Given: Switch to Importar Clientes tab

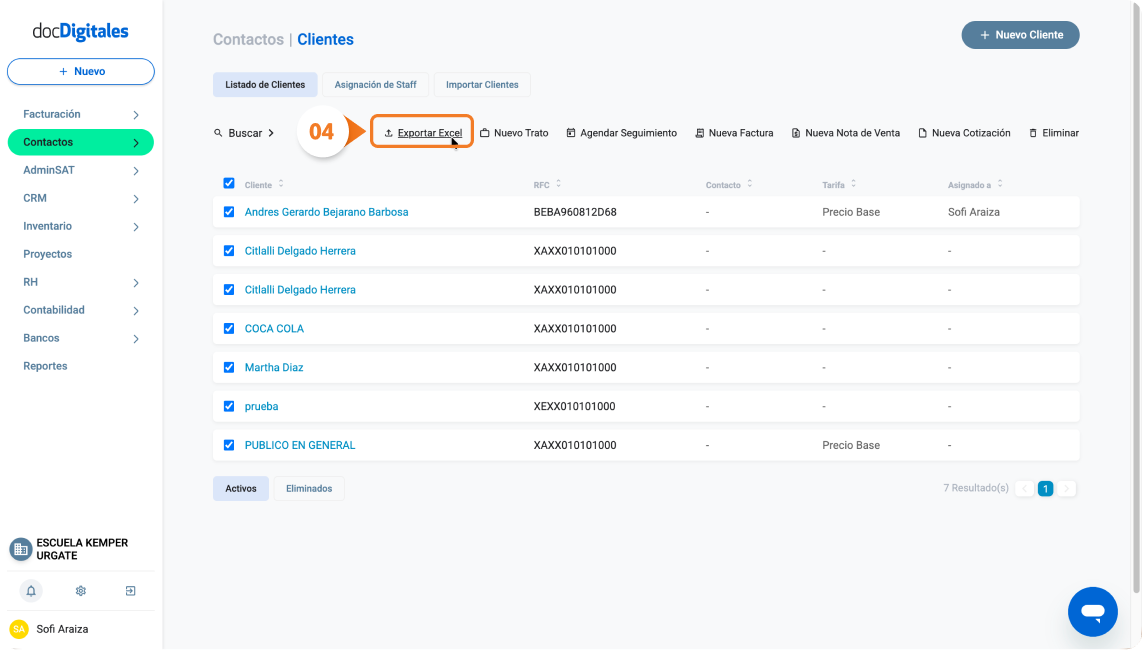Looking at the screenshot, I should tap(482, 85).
